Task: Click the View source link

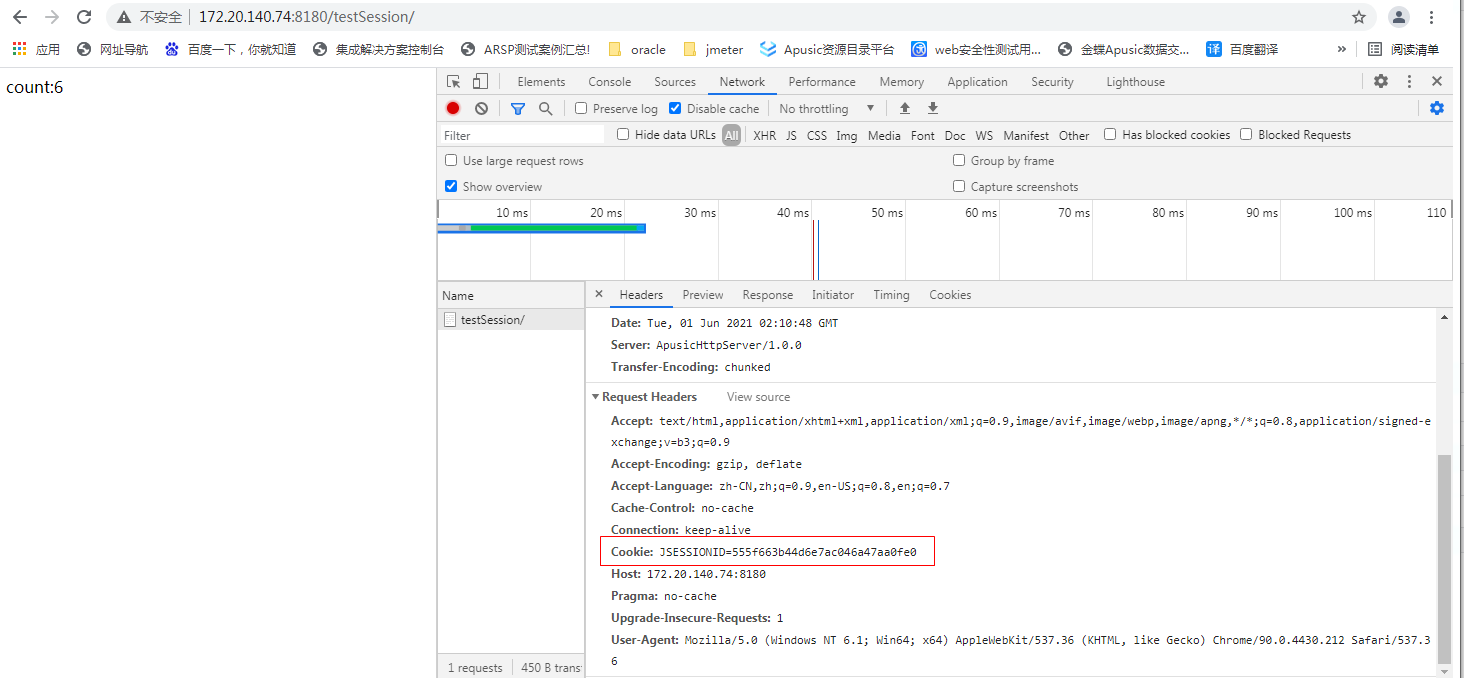Action: [x=758, y=397]
